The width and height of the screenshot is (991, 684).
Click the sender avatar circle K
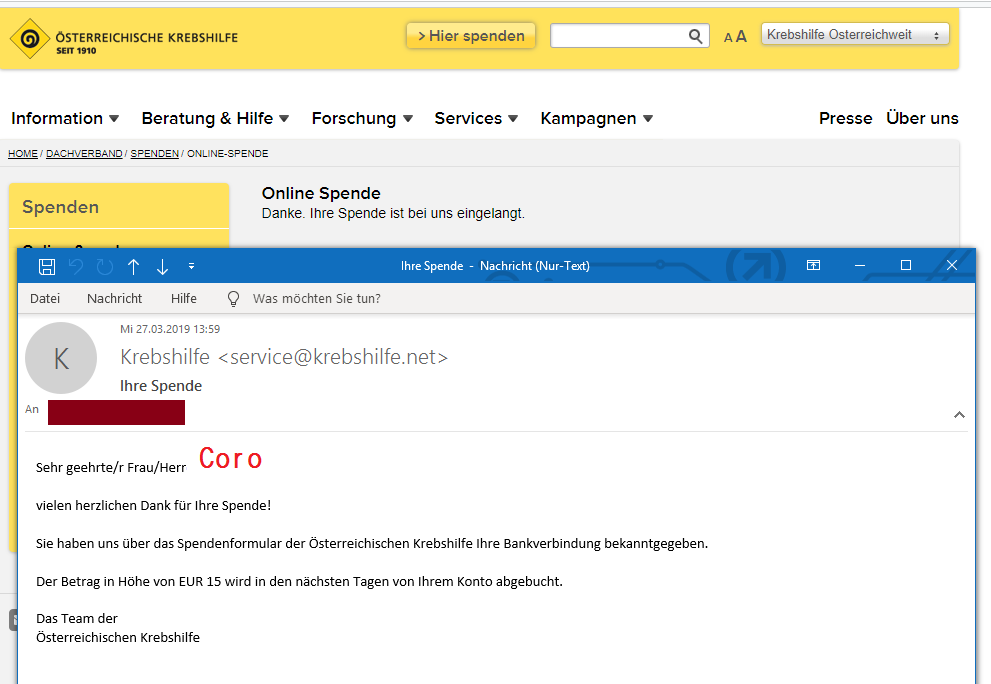click(x=61, y=358)
